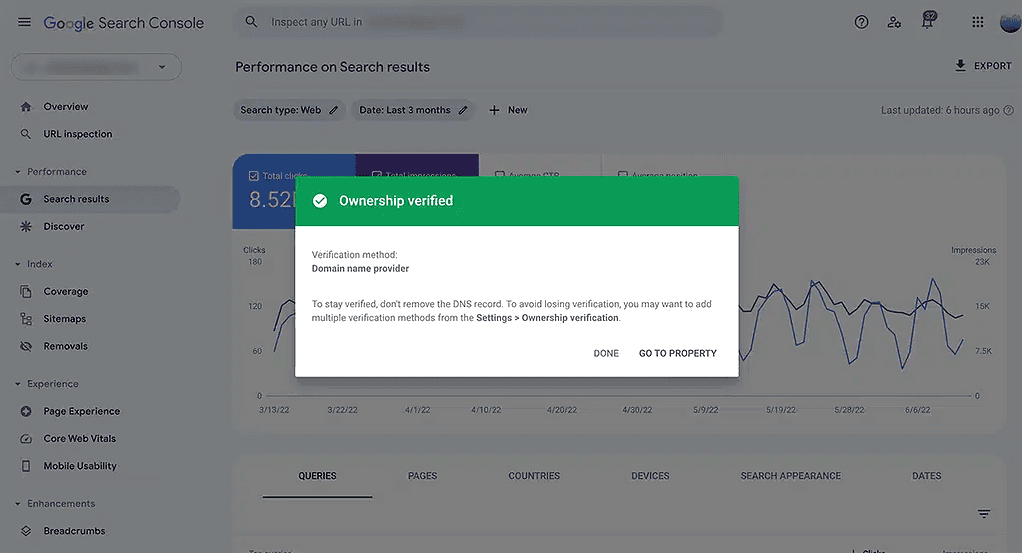Screen dimensions: 1022x553
Task: Collapse the Experience sidebar section
Action: coord(18,384)
